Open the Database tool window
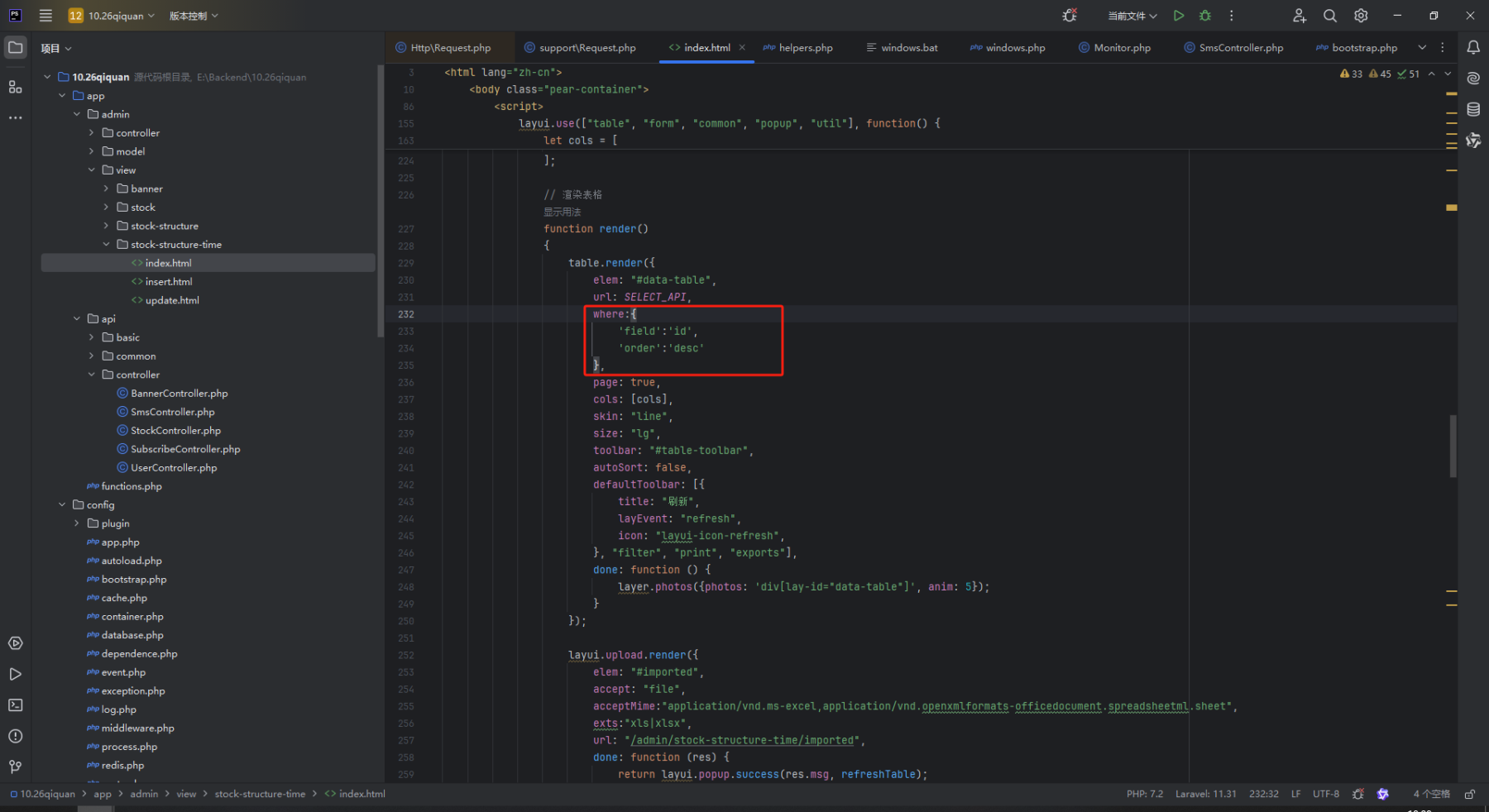Screen dimensions: 1489x812 tap(1473, 109)
